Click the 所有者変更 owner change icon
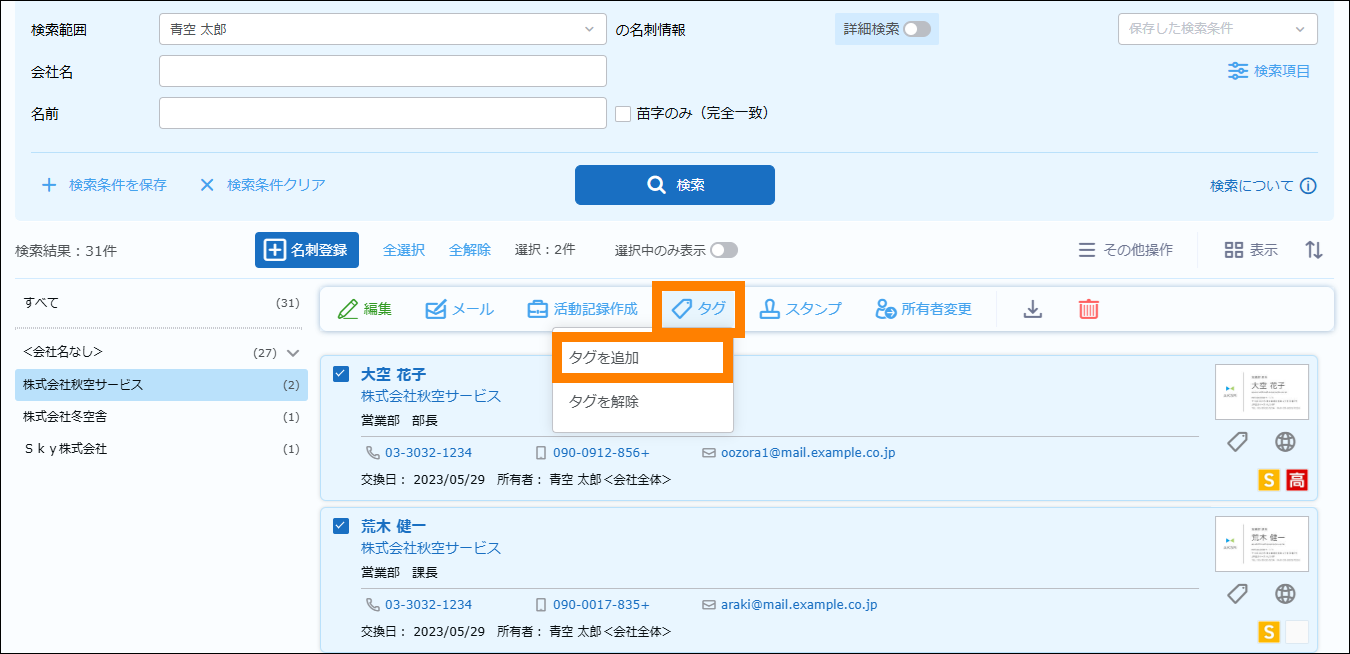The width and height of the screenshot is (1350, 654). 886,309
